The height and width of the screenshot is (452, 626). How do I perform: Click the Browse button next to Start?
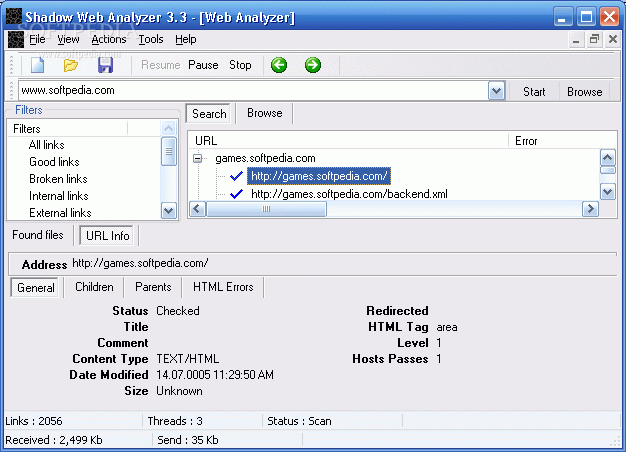[x=584, y=92]
